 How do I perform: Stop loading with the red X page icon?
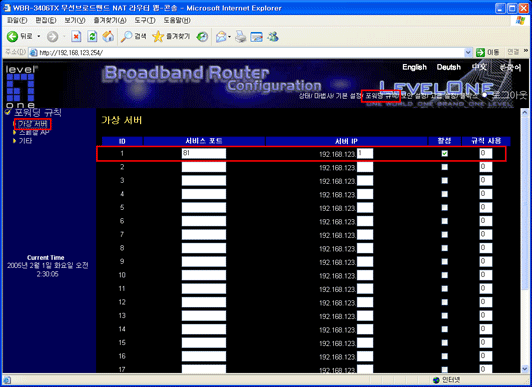point(76,36)
